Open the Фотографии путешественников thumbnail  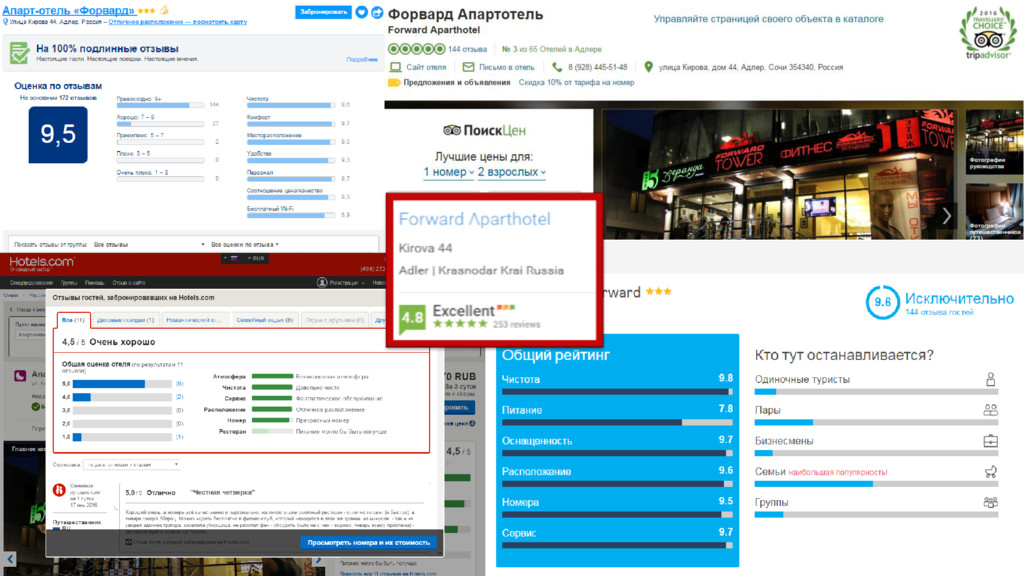[995, 210]
